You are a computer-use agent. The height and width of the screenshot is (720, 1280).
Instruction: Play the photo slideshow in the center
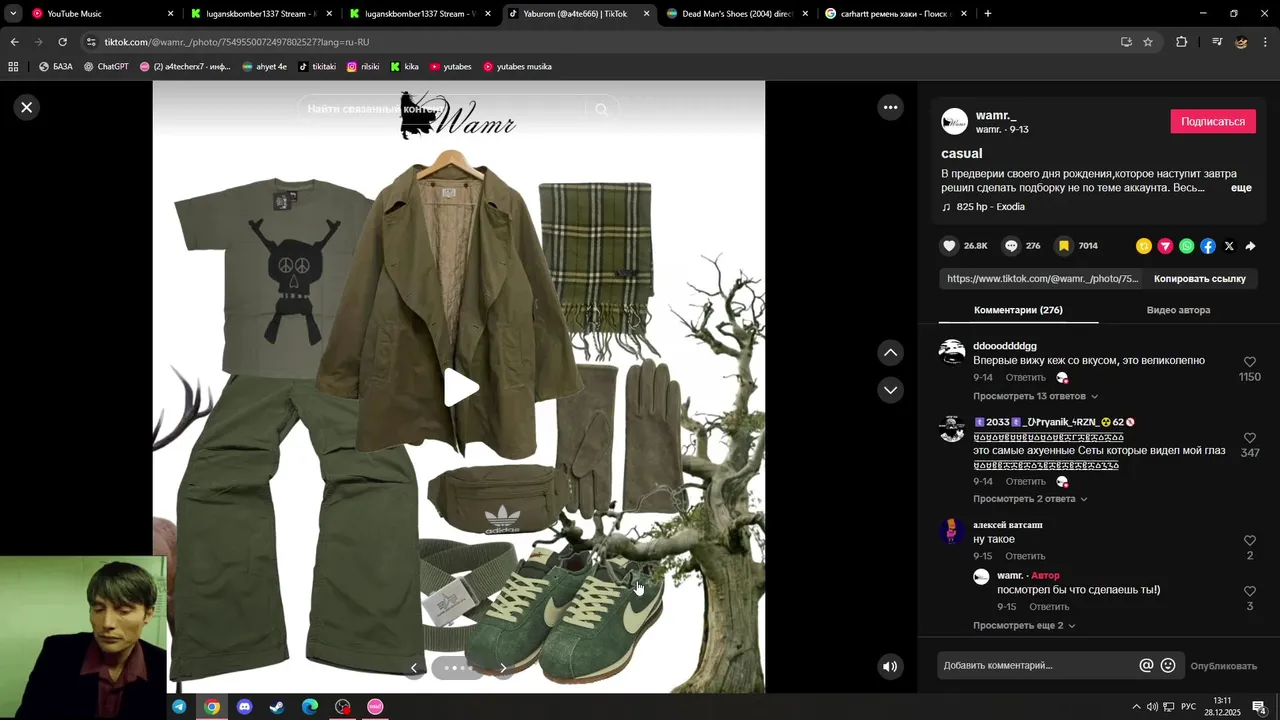point(461,388)
